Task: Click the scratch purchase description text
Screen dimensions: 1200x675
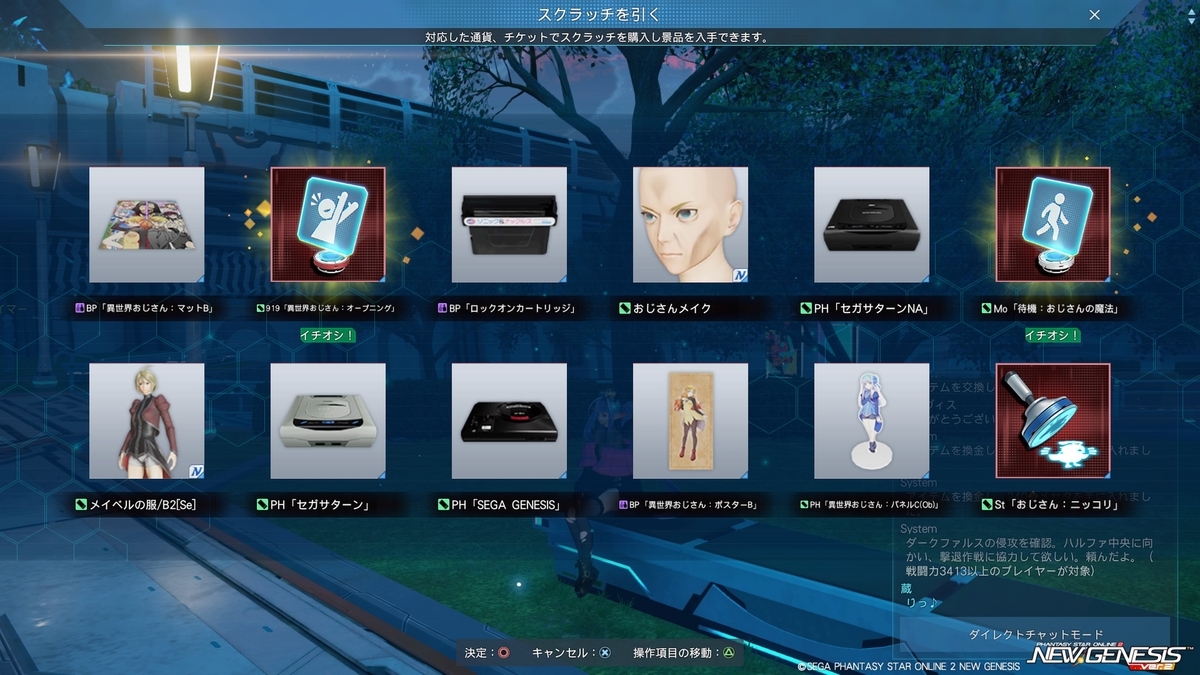Action: tap(599, 38)
